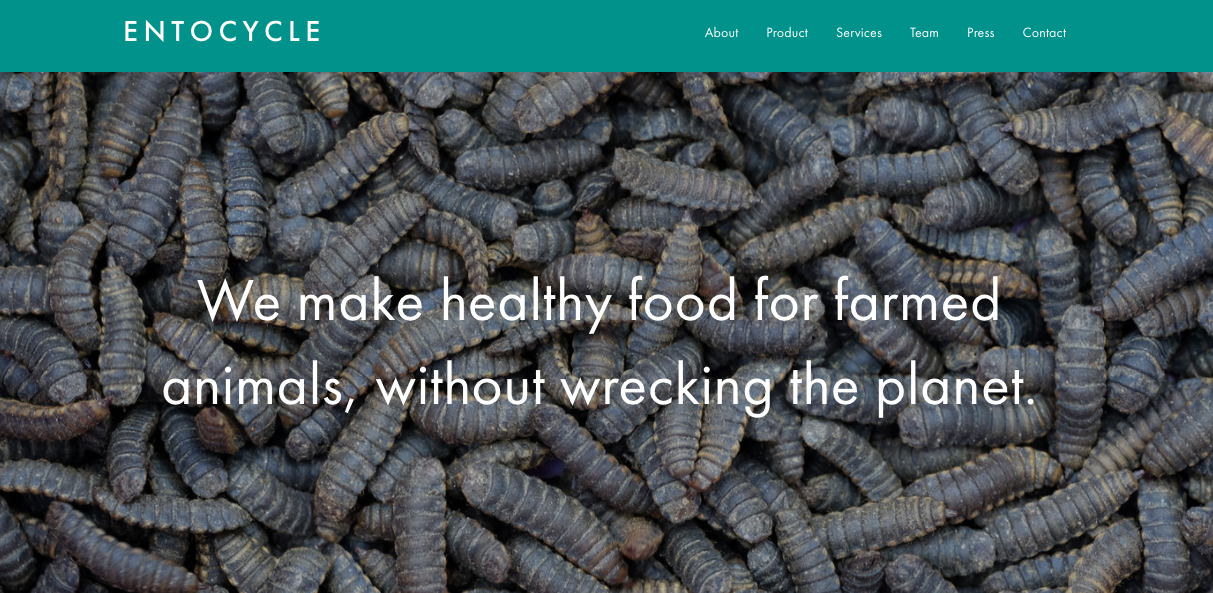Image resolution: width=1213 pixels, height=593 pixels.
Task: Open the Services menu item
Action: [859, 33]
